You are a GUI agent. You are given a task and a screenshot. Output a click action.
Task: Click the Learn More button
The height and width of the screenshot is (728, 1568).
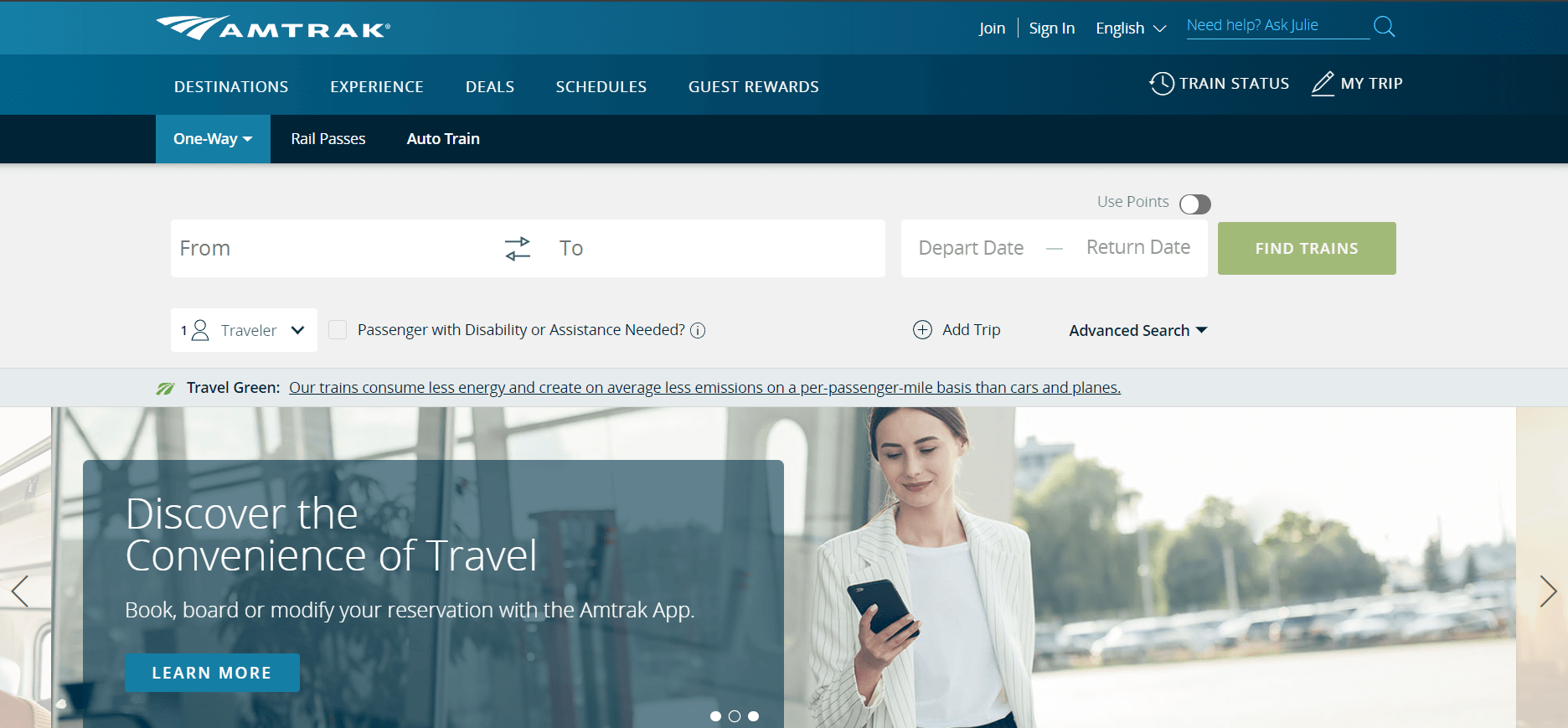tap(212, 673)
